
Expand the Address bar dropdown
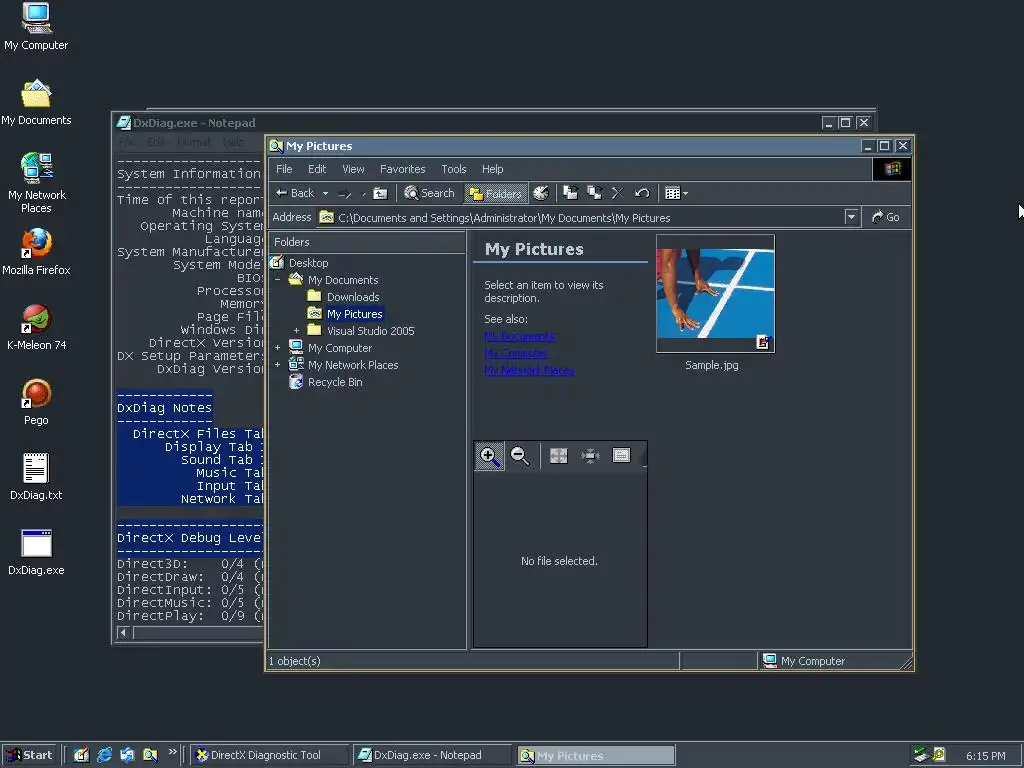click(851, 217)
